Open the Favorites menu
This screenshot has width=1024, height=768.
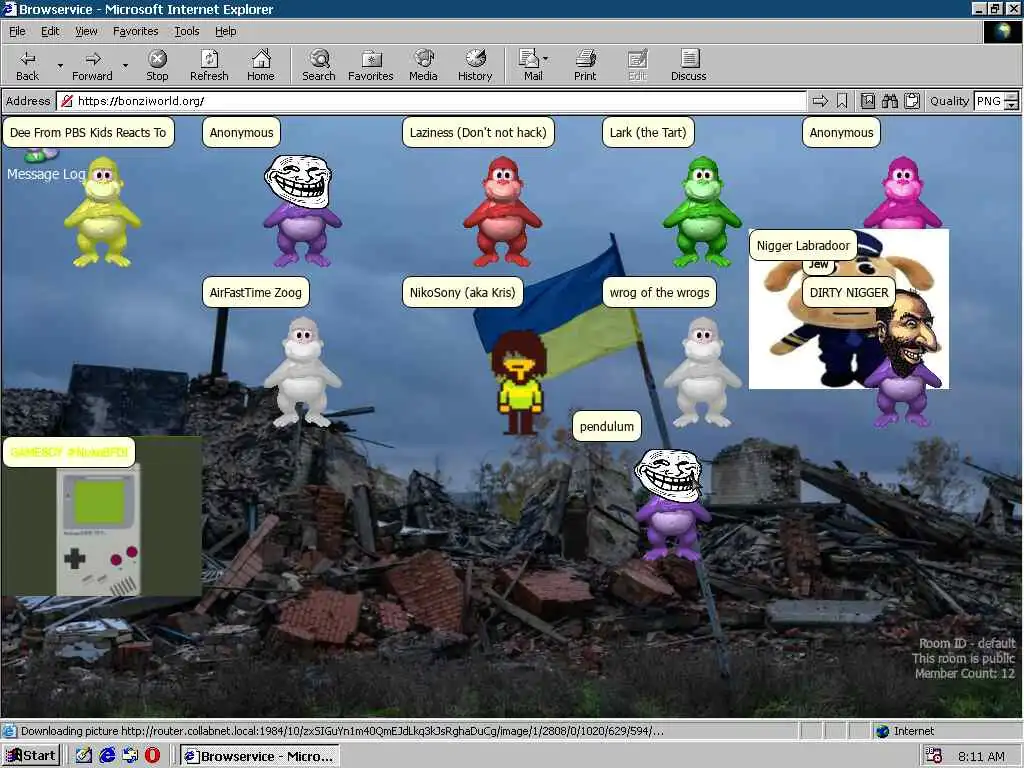[135, 31]
